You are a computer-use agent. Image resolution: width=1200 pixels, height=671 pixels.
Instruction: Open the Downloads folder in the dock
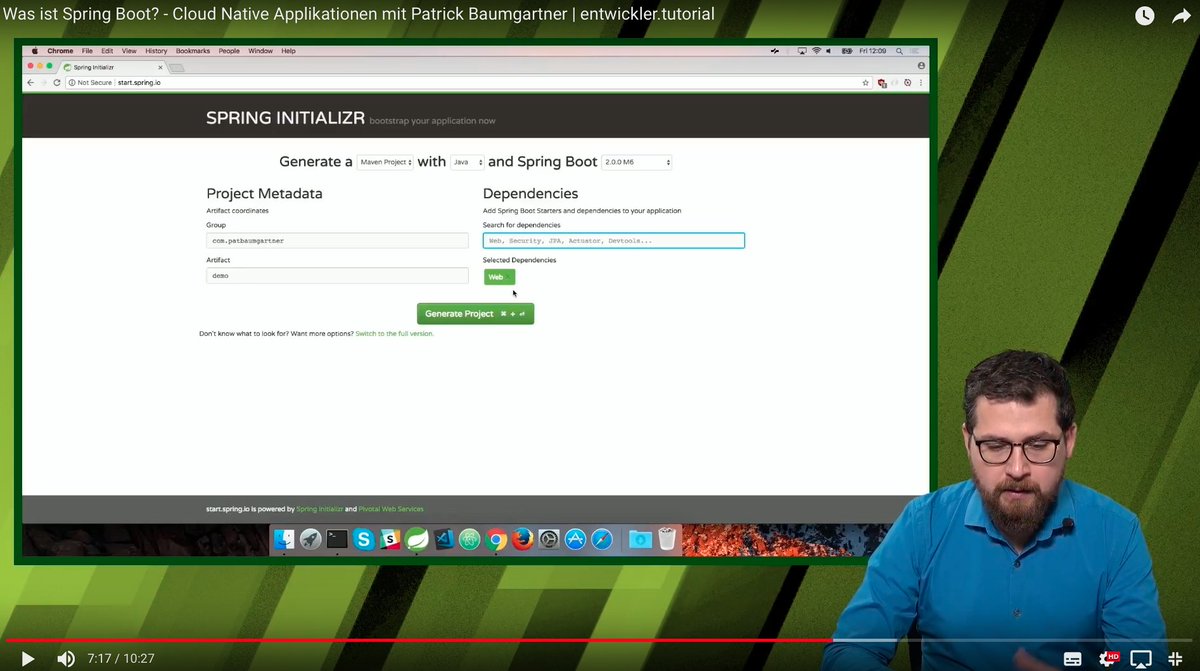click(640, 540)
